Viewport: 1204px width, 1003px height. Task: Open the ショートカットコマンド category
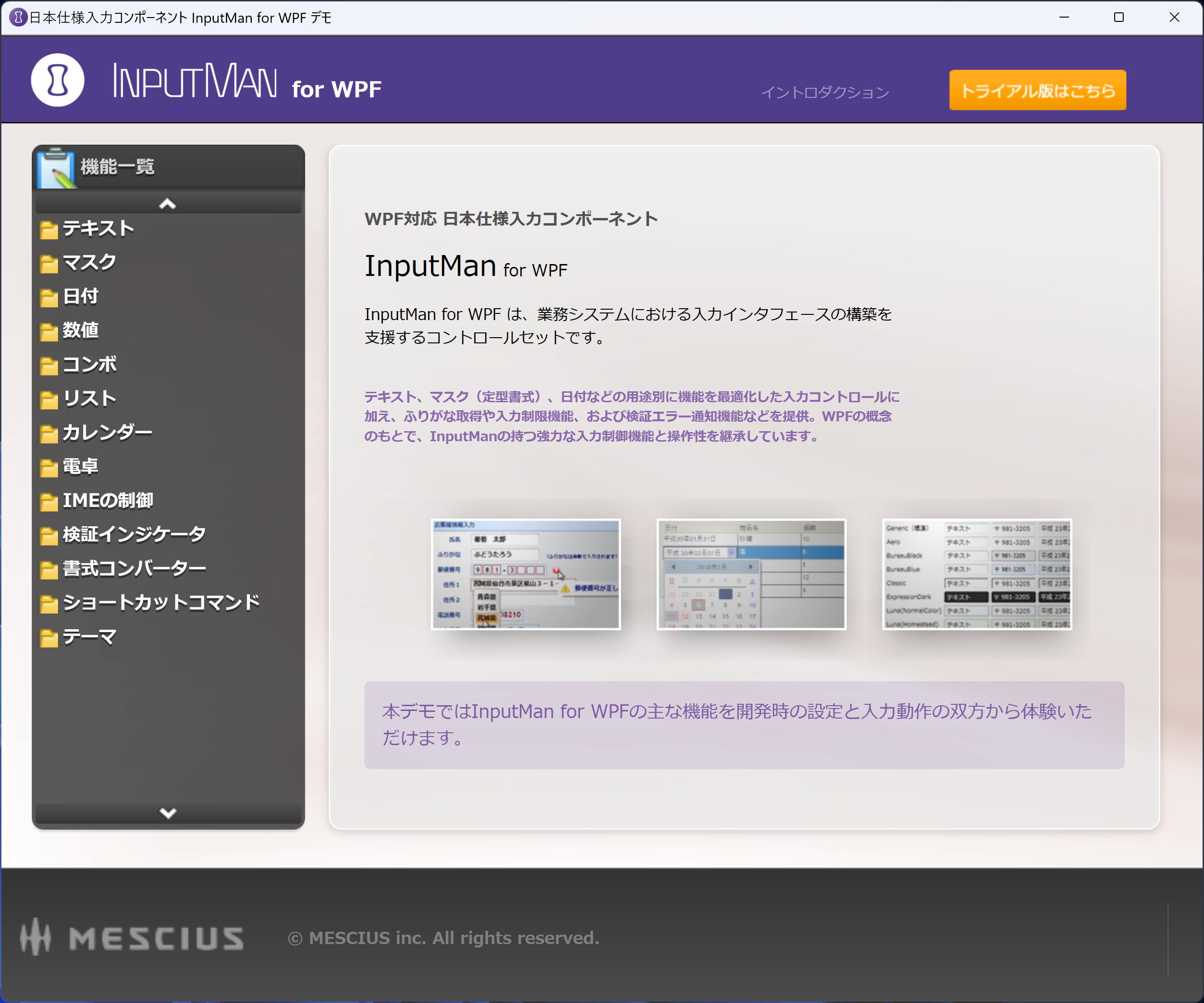pyautogui.click(x=161, y=602)
